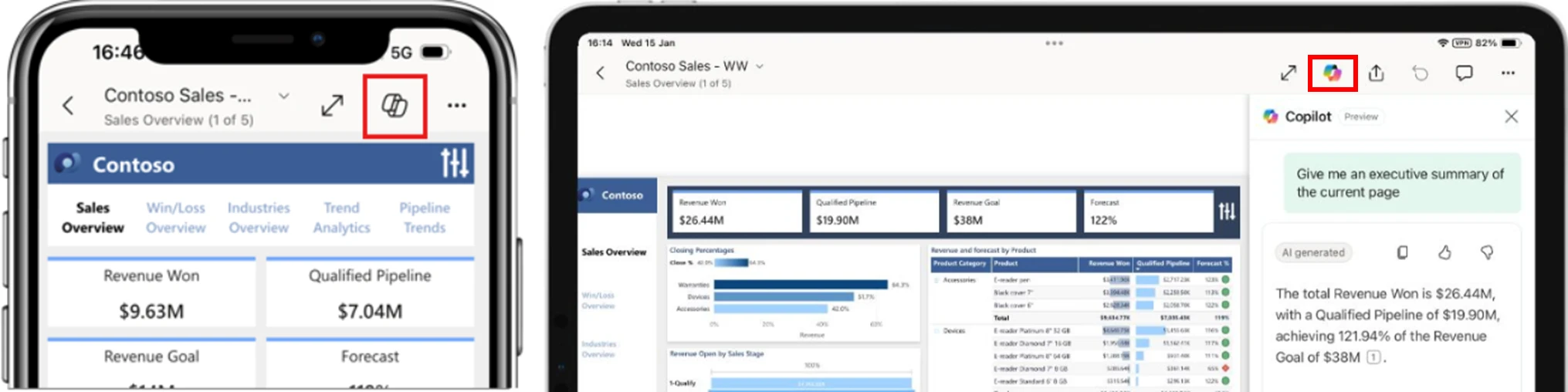Image resolution: width=1568 pixels, height=392 pixels.
Task: Open the filters icon in phone Contoso header
Action: [x=454, y=164]
